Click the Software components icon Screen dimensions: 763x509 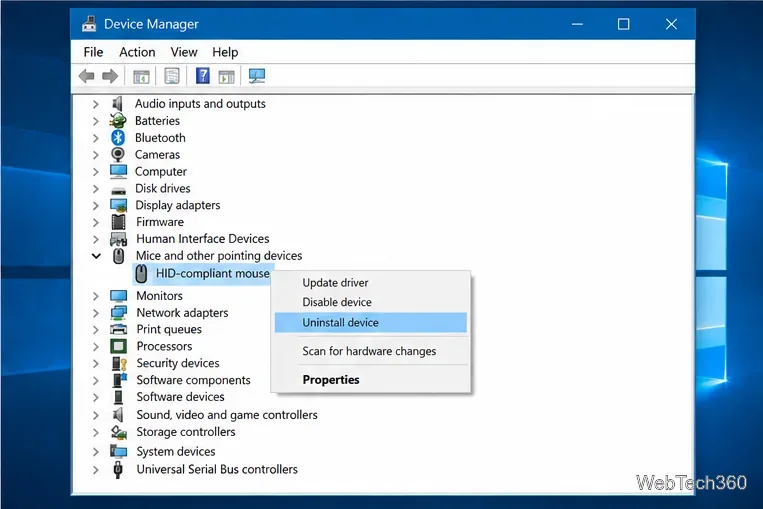[120, 380]
